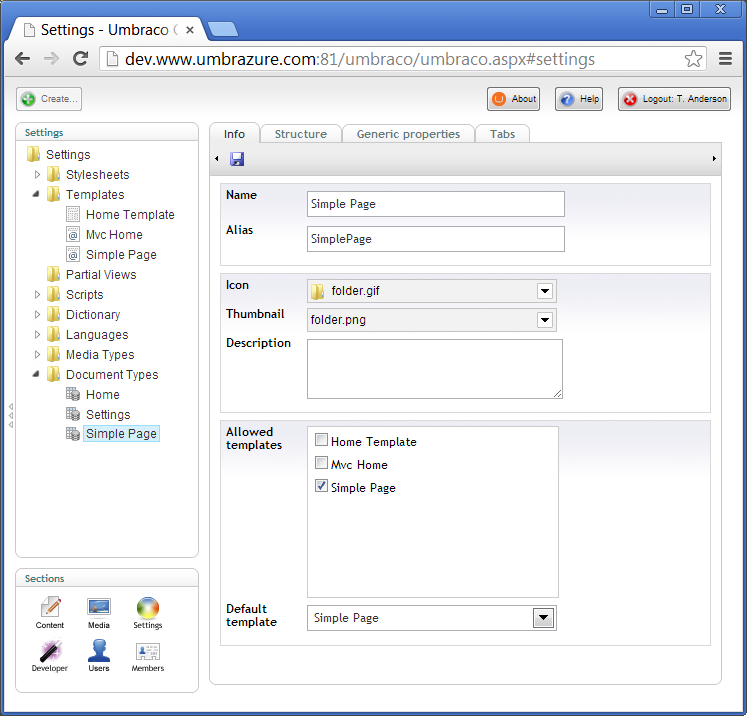747x716 pixels.
Task: Open the Users section
Action: [98, 656]
